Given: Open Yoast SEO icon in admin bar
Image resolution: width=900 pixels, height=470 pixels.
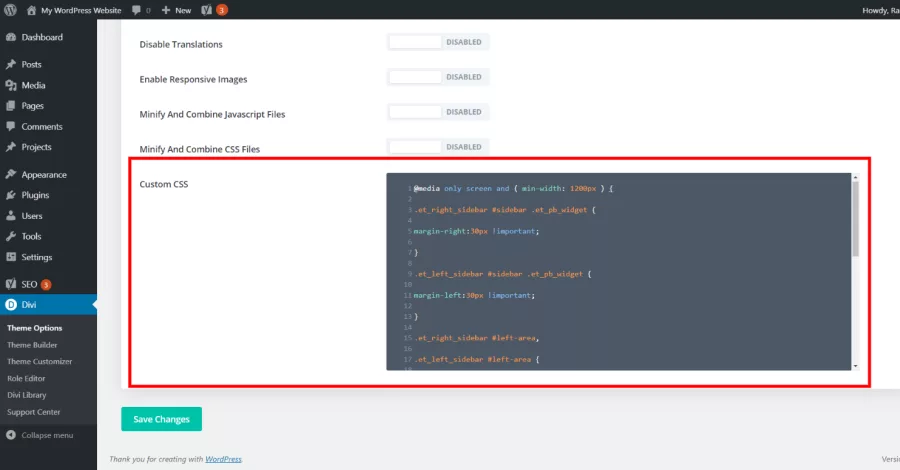Looking at the screenshot, I should click(207, 10).
